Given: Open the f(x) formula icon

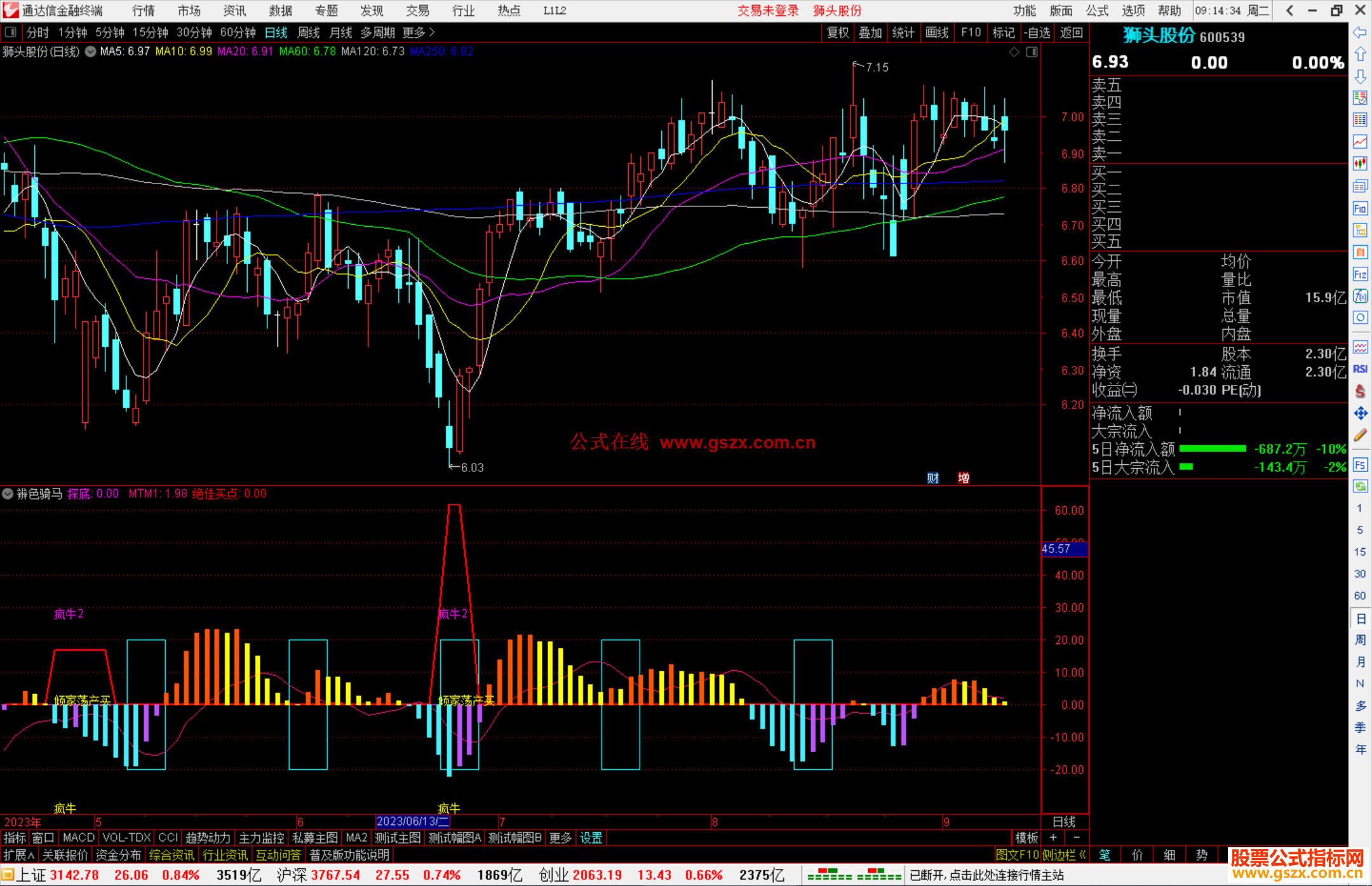Looking at the screenshot, I should pyautogui.click(x=1360, y=296).
